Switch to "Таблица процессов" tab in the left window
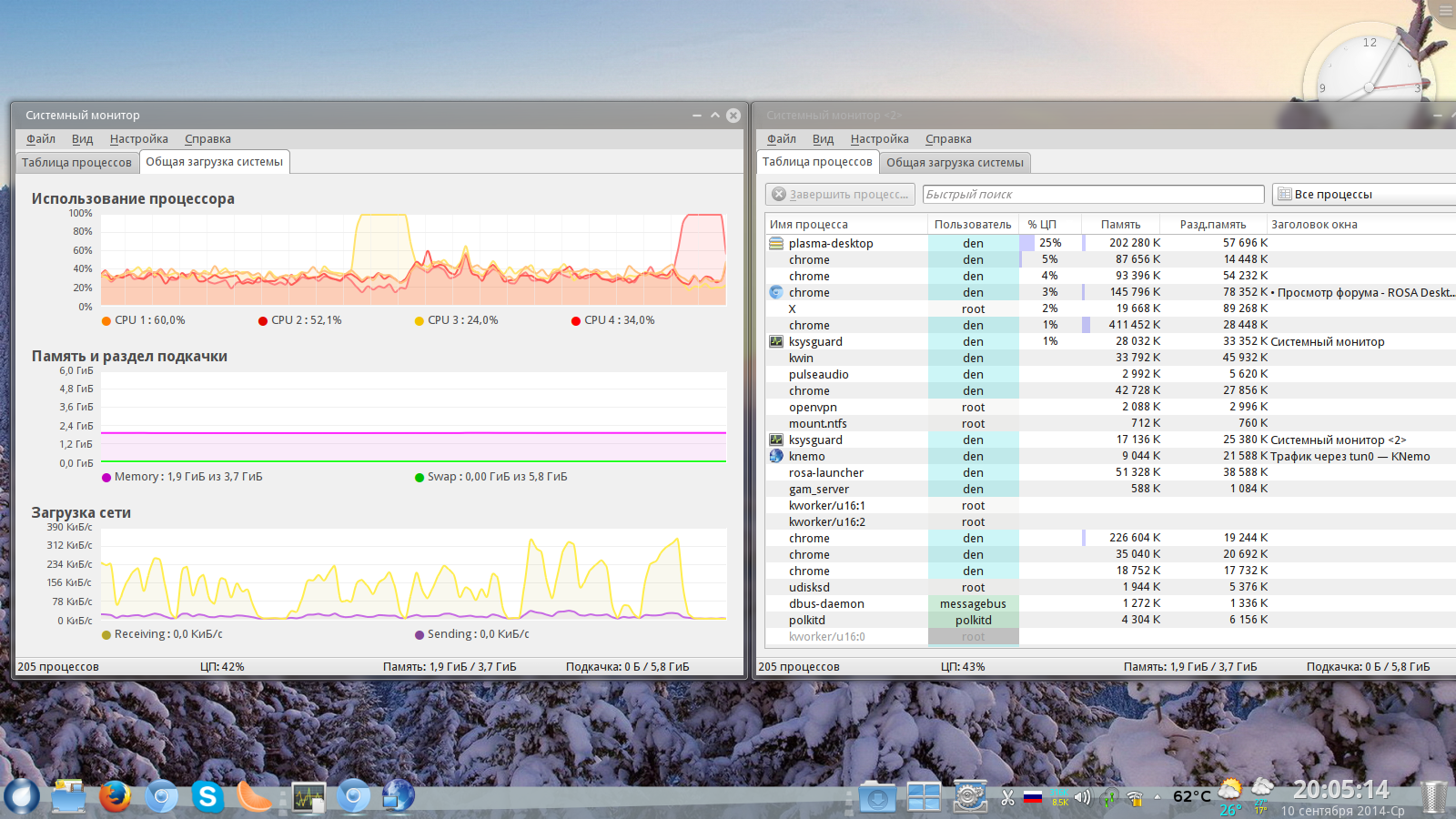Screen dimensions: 1456x819 76,162
